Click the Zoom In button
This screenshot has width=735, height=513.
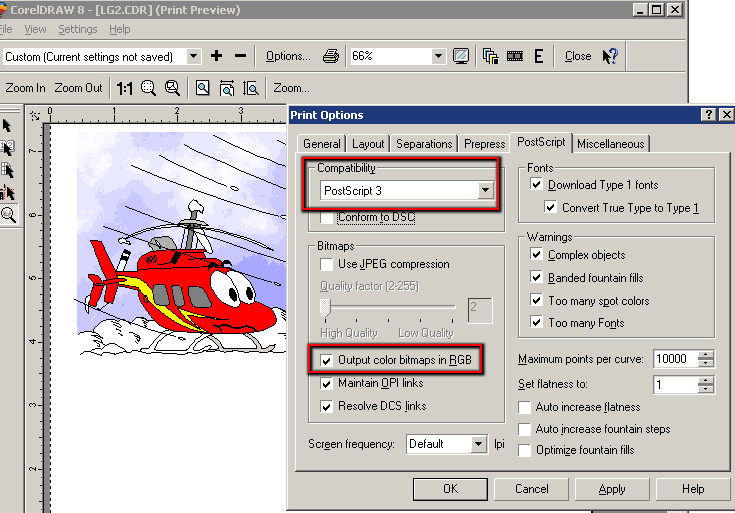[25, 88]
